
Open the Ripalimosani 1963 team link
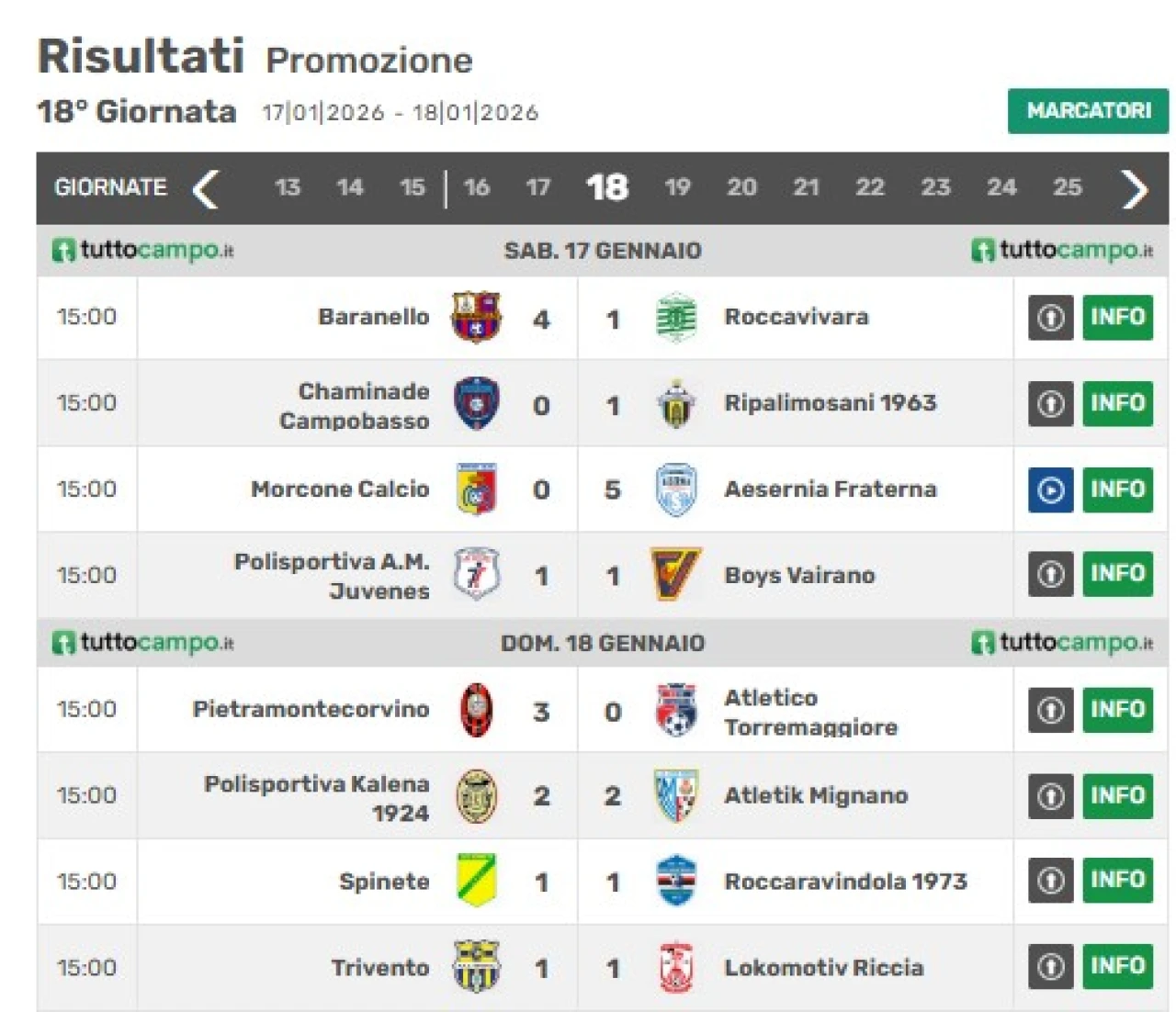(x=830, y=403)
